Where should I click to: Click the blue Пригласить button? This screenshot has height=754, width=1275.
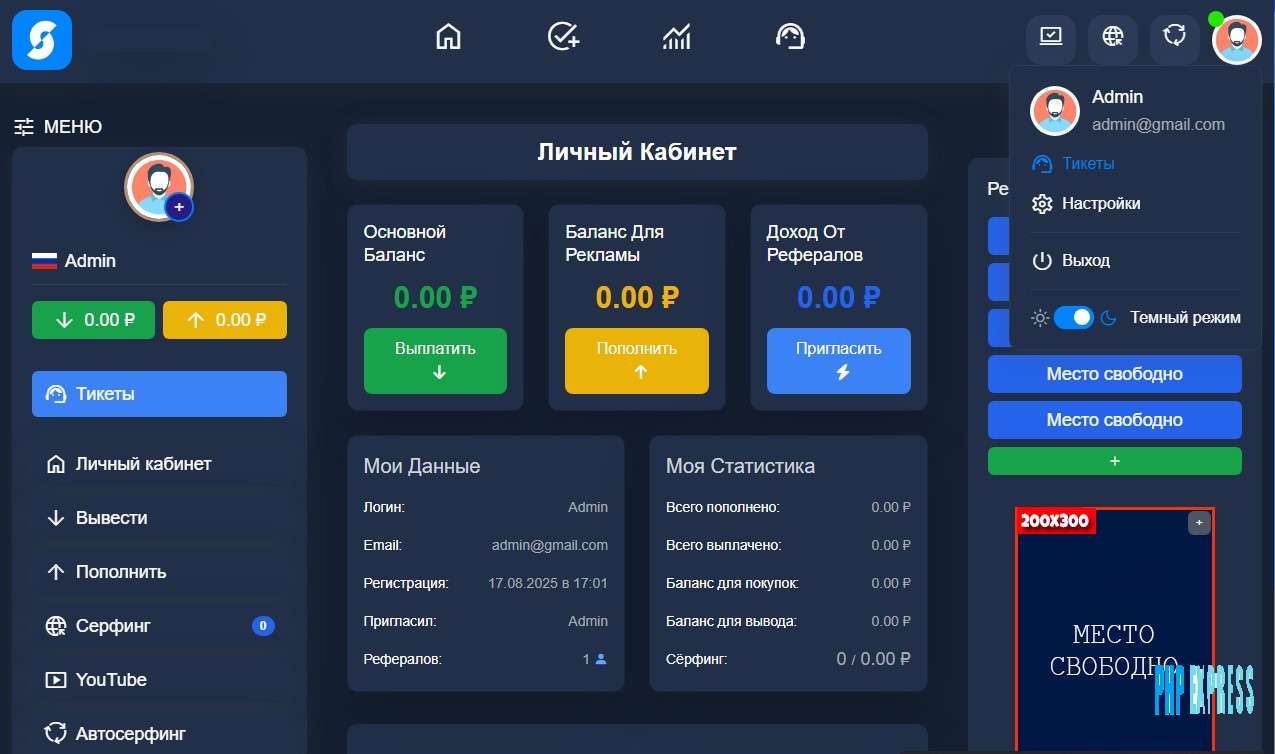[x=839, y=361]
